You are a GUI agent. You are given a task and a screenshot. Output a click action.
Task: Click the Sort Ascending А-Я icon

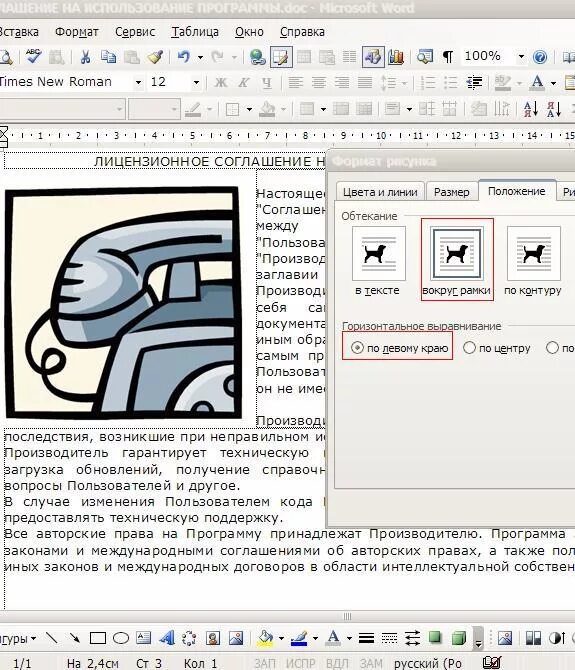pyautogui.click(x=531, y=109)
